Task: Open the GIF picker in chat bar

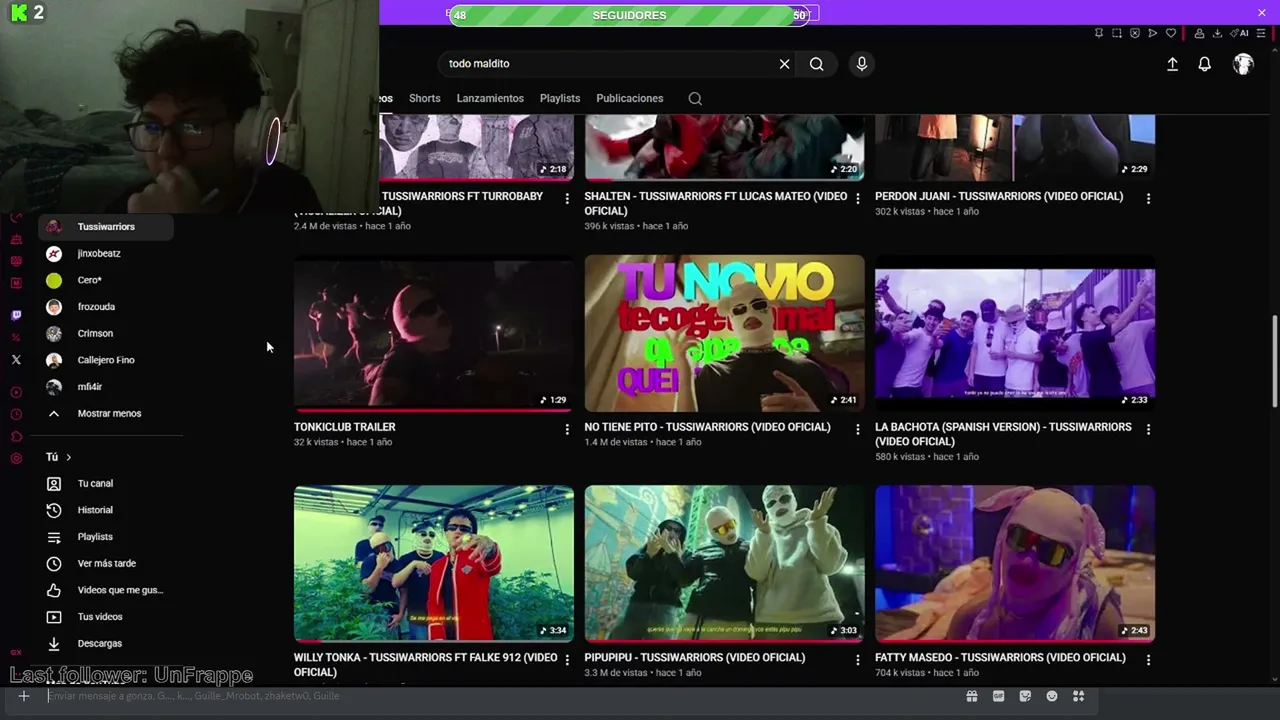Action: [998, 696]
